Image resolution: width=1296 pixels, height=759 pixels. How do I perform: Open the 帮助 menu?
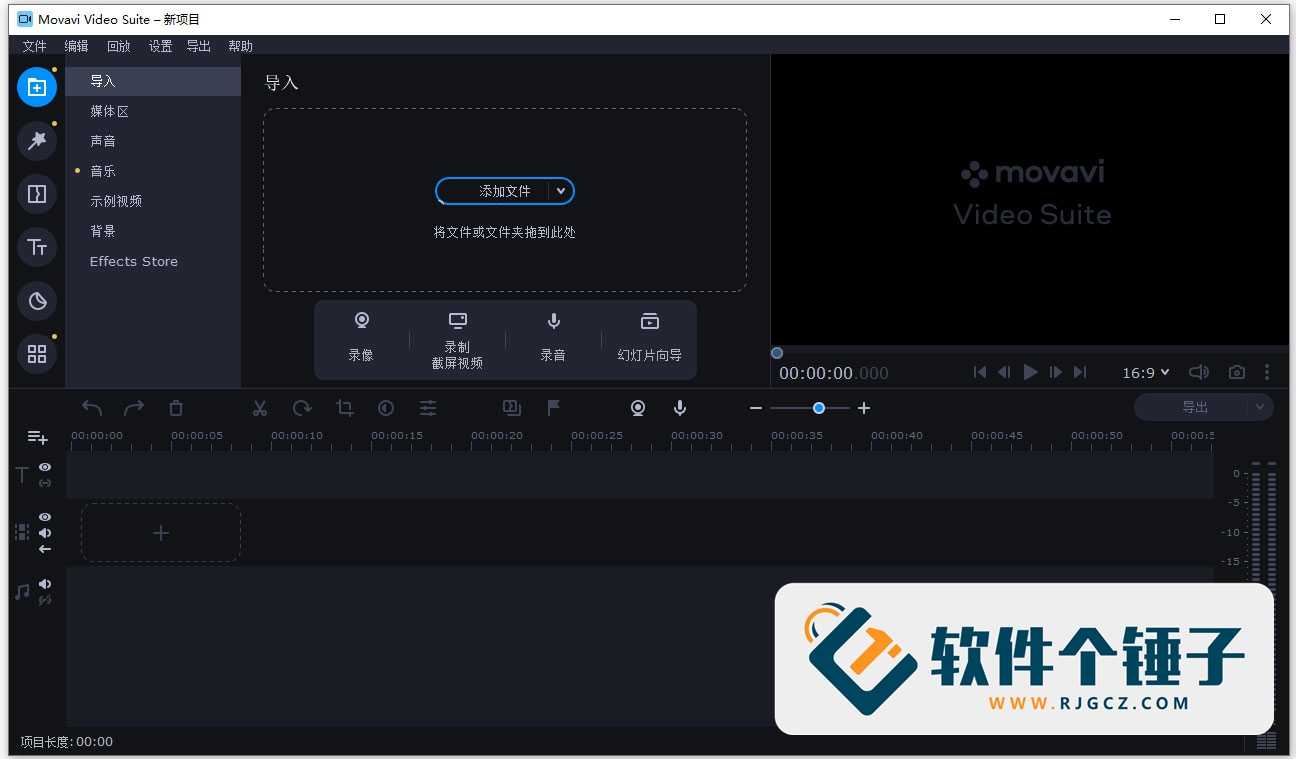point(240,46)
